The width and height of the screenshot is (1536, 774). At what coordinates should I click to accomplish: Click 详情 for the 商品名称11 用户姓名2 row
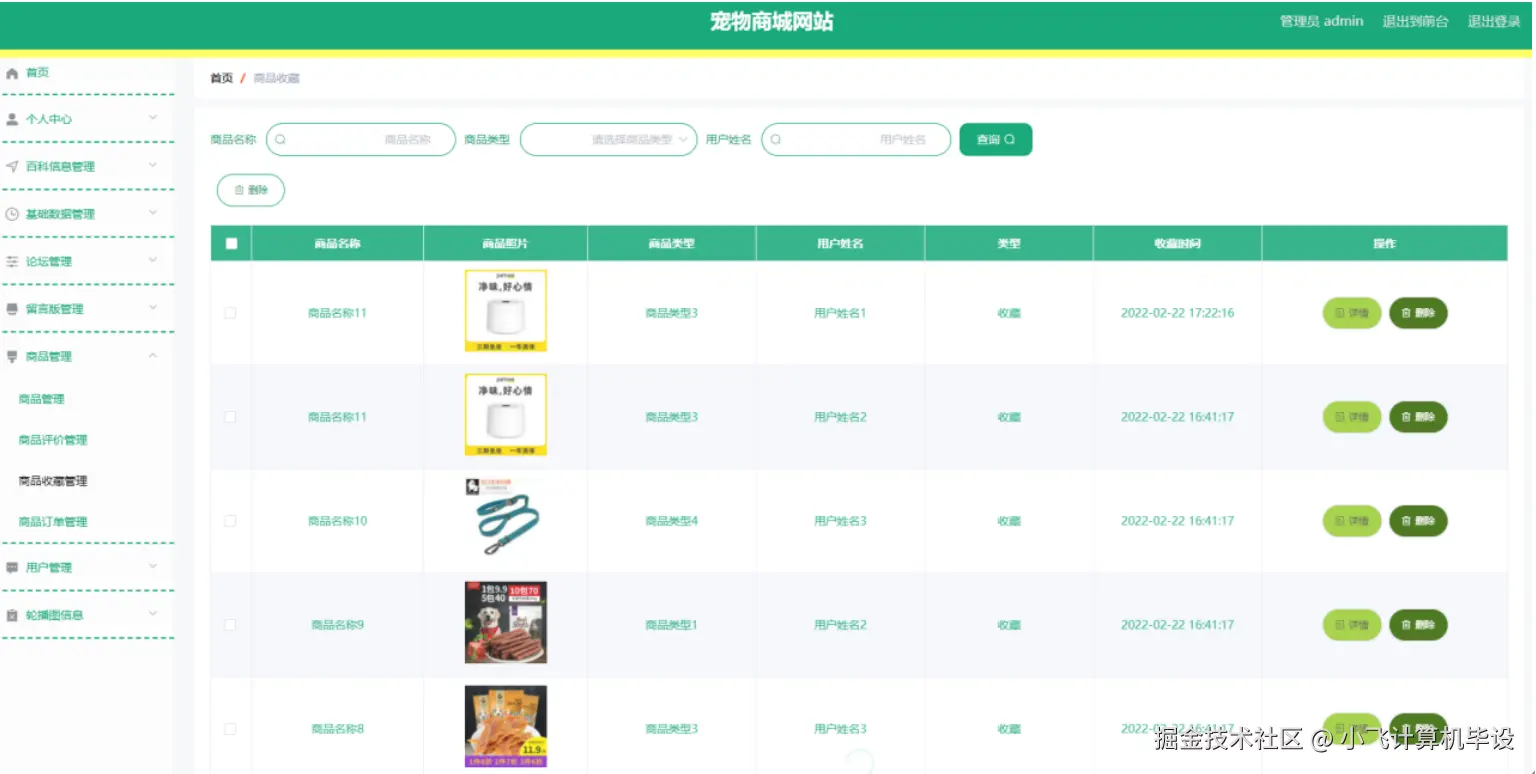1352,417
